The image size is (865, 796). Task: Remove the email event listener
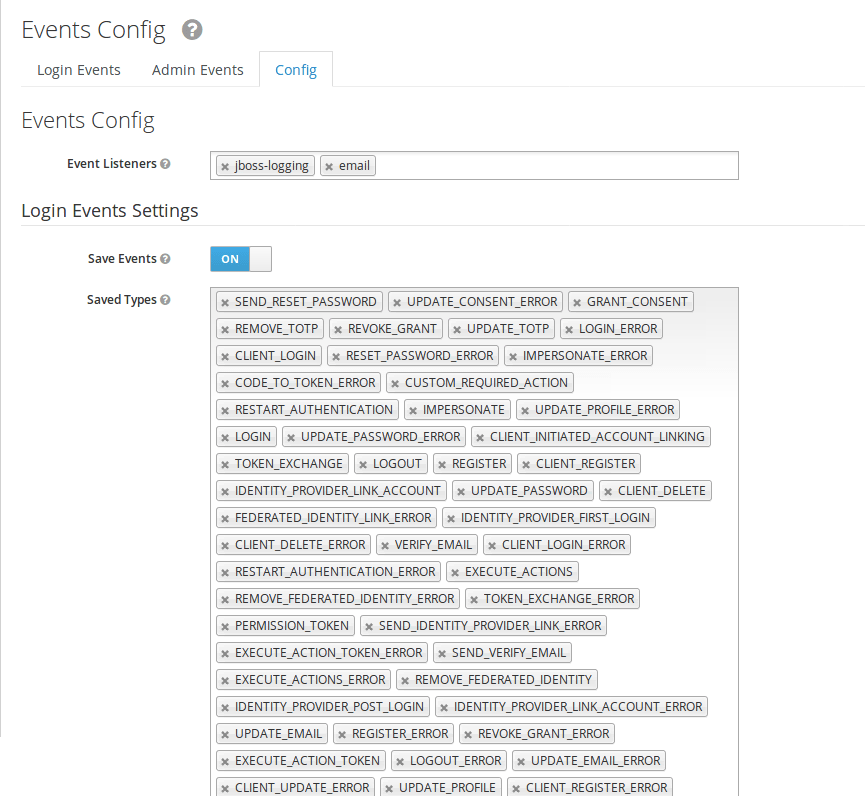331,166
